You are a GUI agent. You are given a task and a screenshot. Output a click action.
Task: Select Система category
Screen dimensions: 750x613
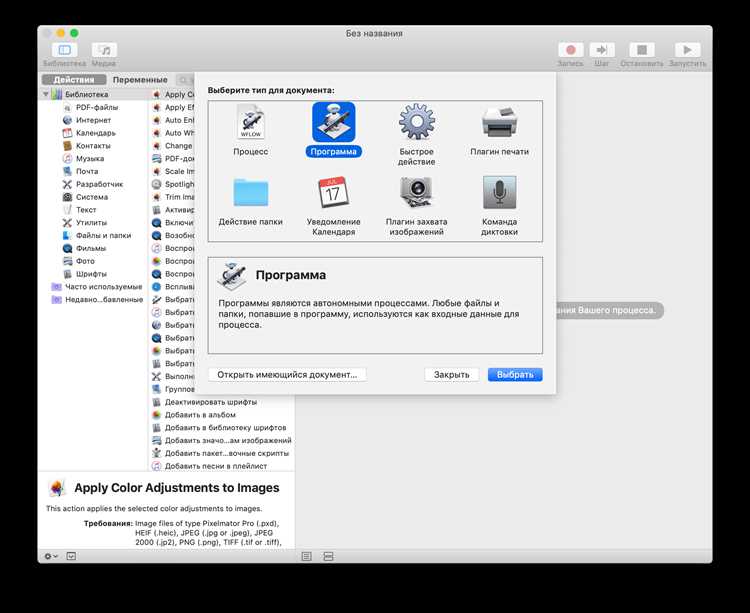pos(92,197)
